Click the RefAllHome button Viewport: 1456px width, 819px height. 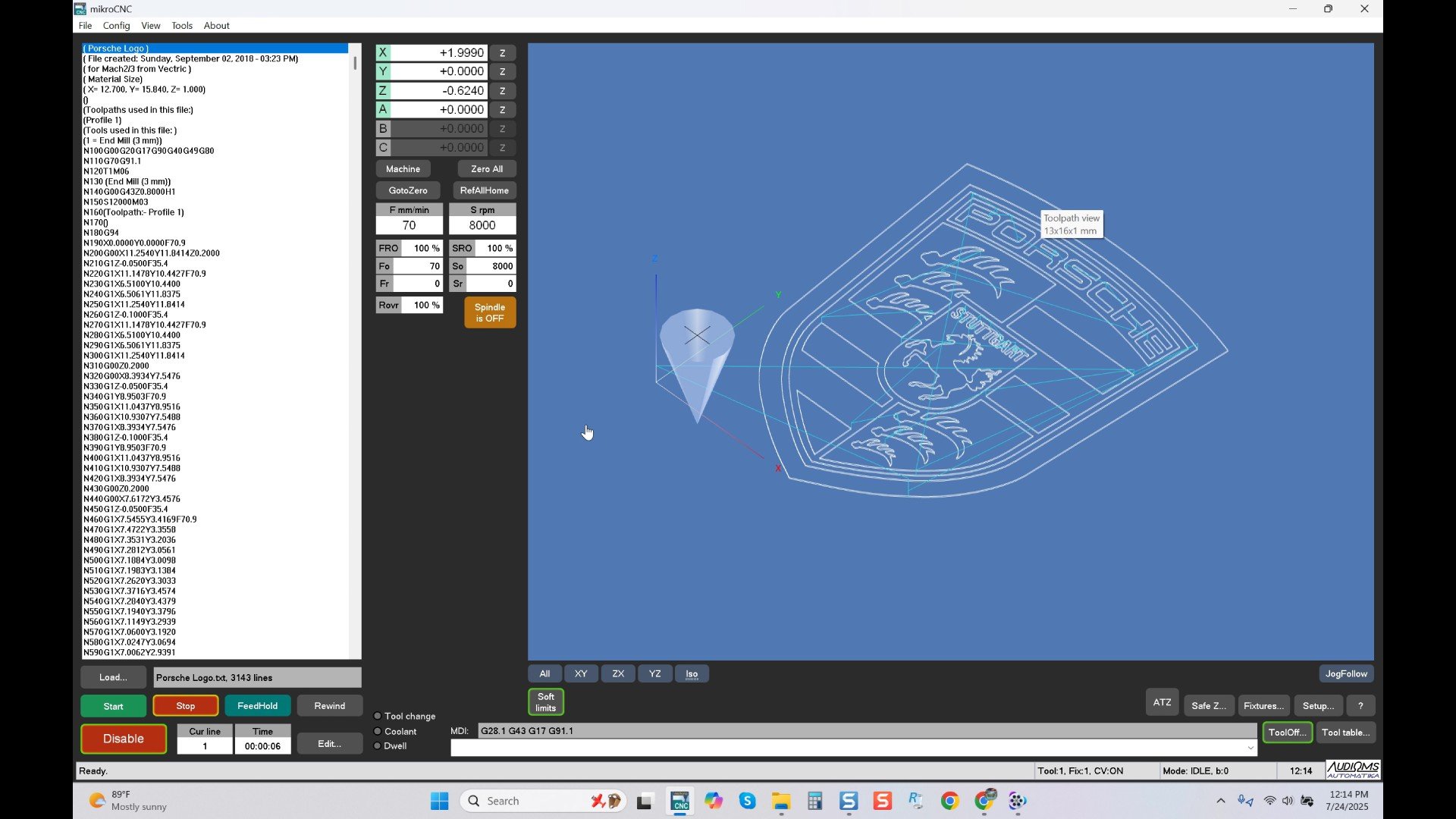click(x=484, y=191)
